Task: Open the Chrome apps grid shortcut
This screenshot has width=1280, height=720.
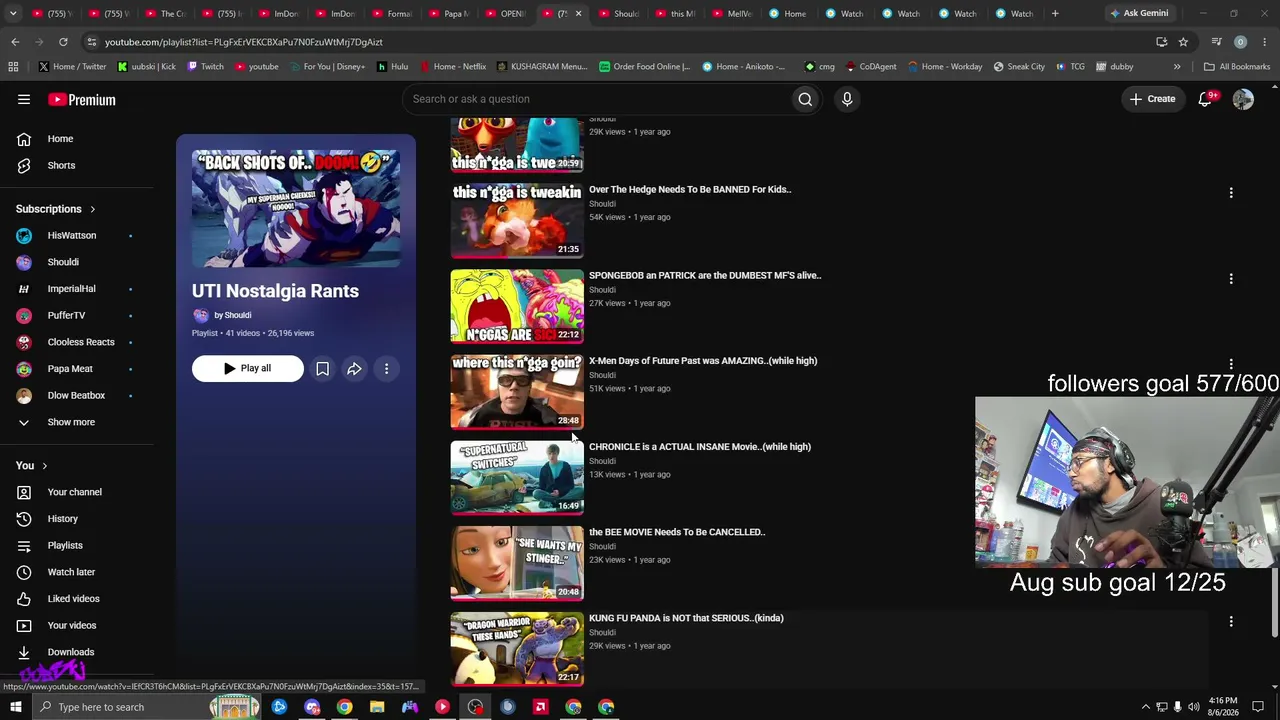Action: tap(13, 67)
